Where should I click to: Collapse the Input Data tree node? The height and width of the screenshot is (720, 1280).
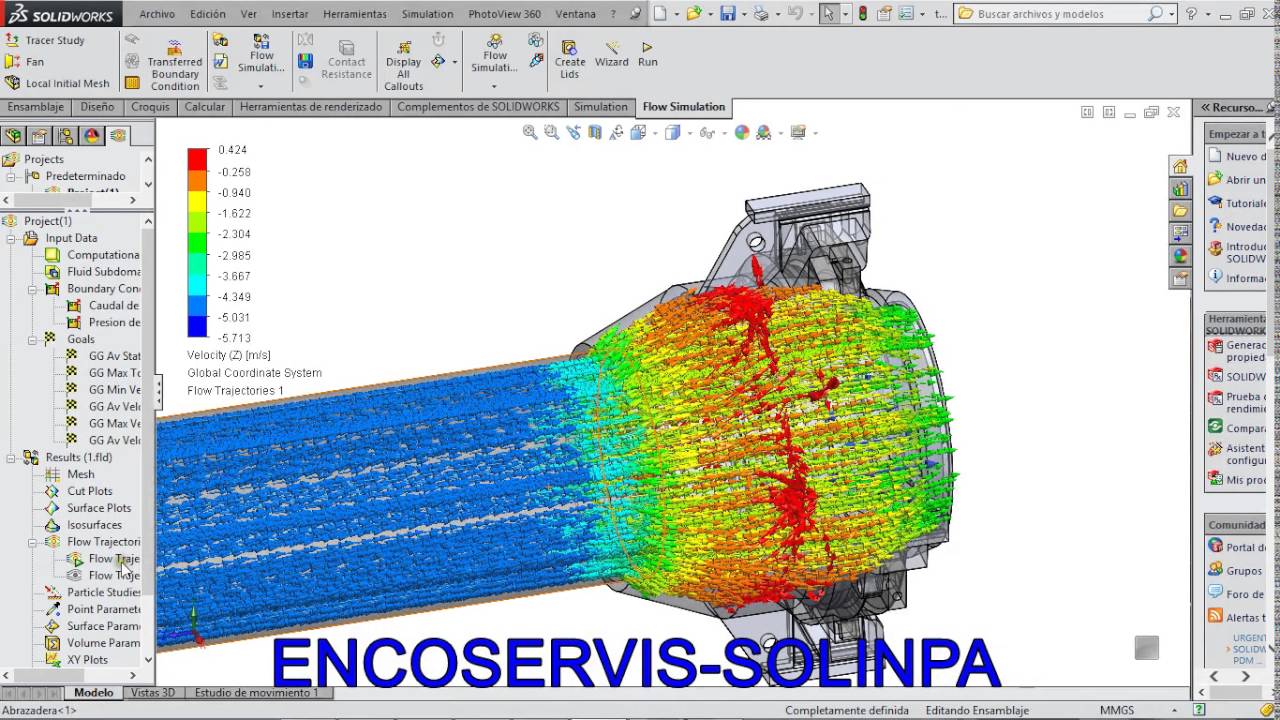pyautogui.click(x=11, y=238)
